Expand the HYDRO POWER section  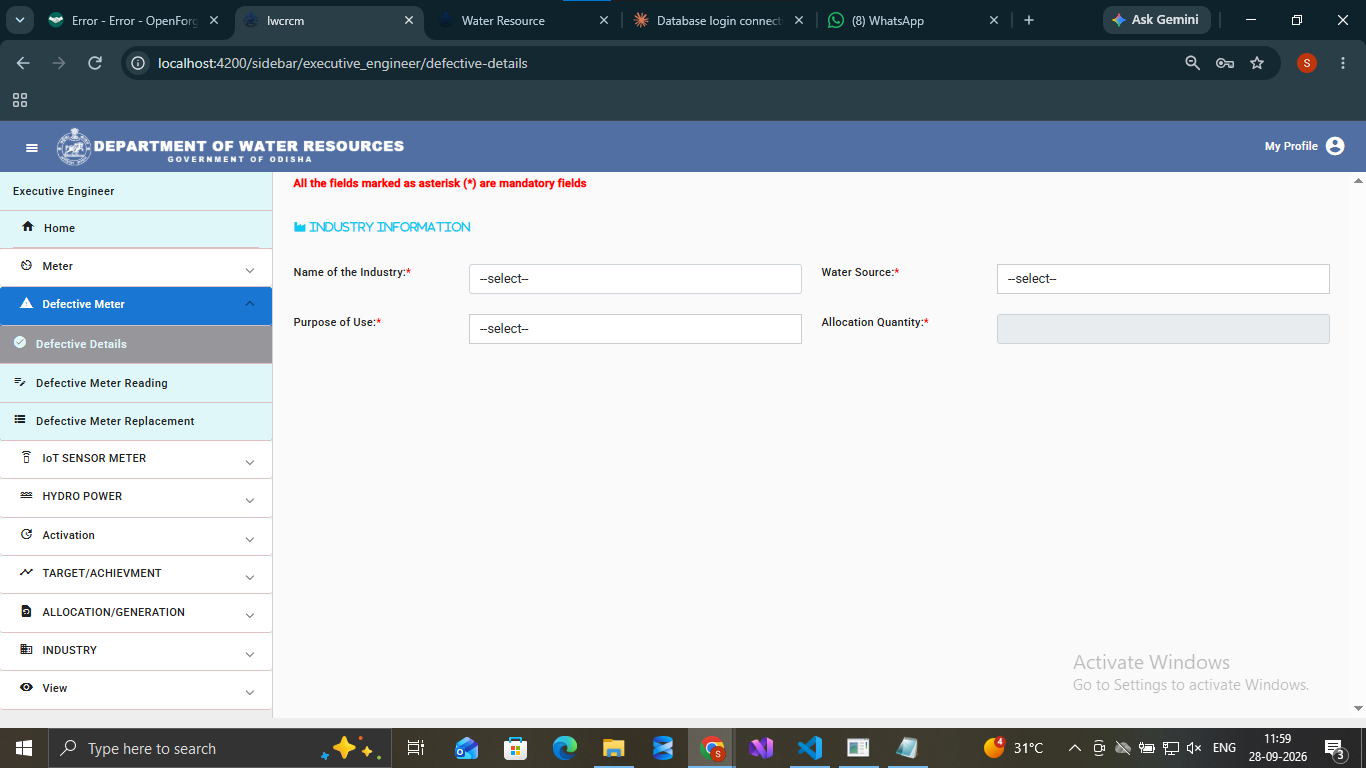click(x=136, y=497)
